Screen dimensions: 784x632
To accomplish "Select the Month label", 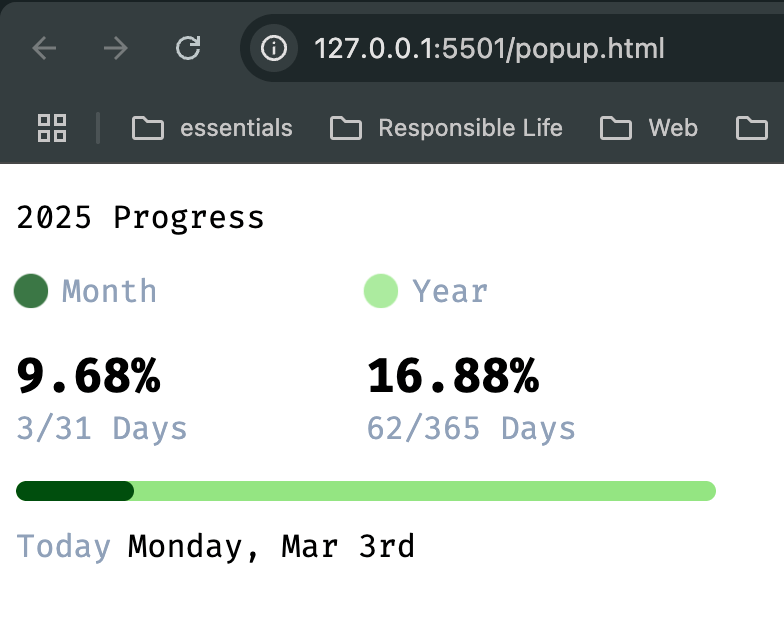I will [109, 291].
